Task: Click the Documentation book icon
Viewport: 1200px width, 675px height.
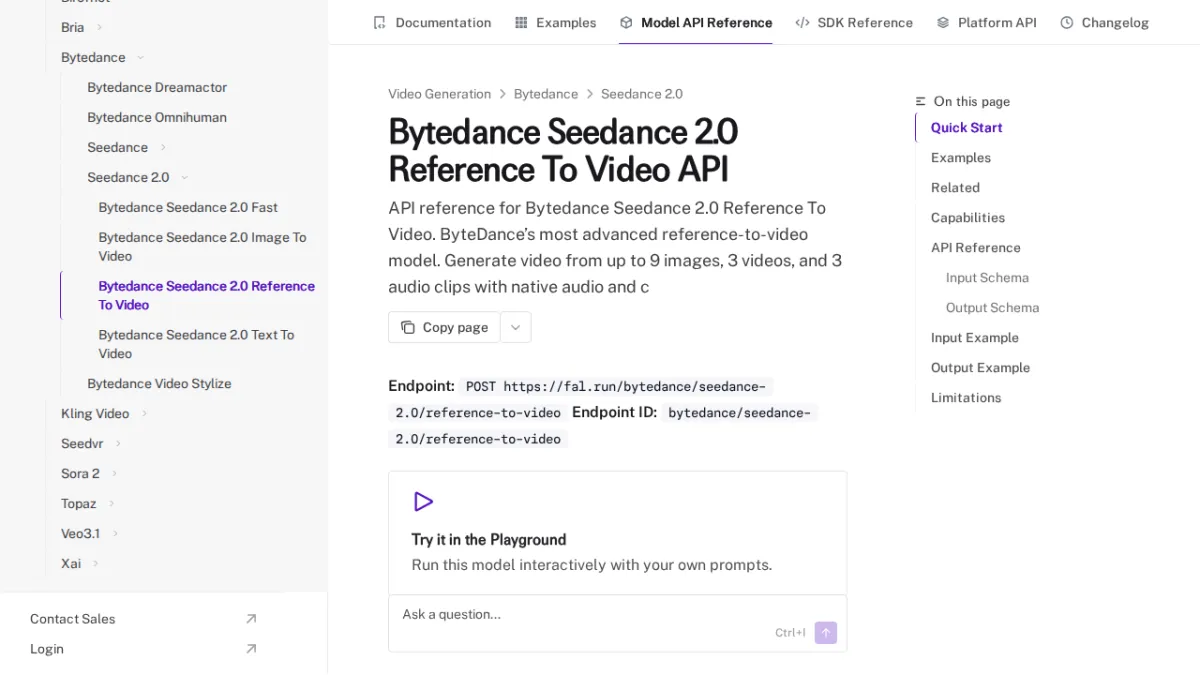Action: coord(379,22)
